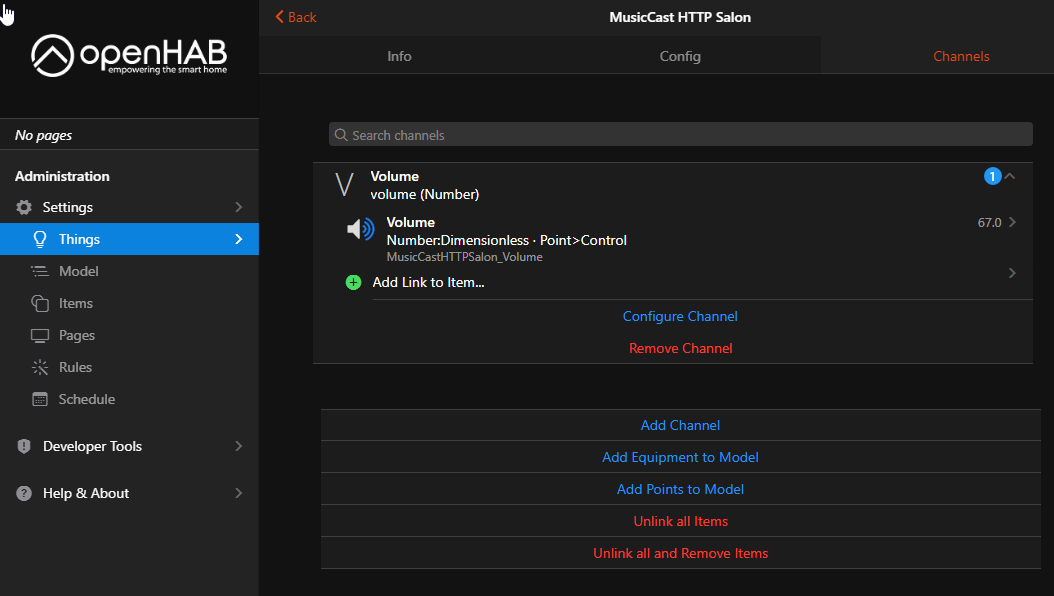The width and height of the screenshot is (1054, 596).
Task: Click the Volume speaker icon
Action: click(360, 229)
